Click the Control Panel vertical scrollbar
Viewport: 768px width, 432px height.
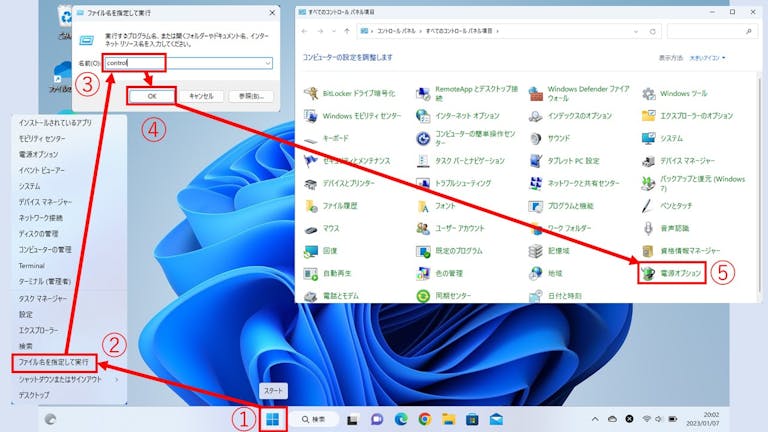coord(760,186)
